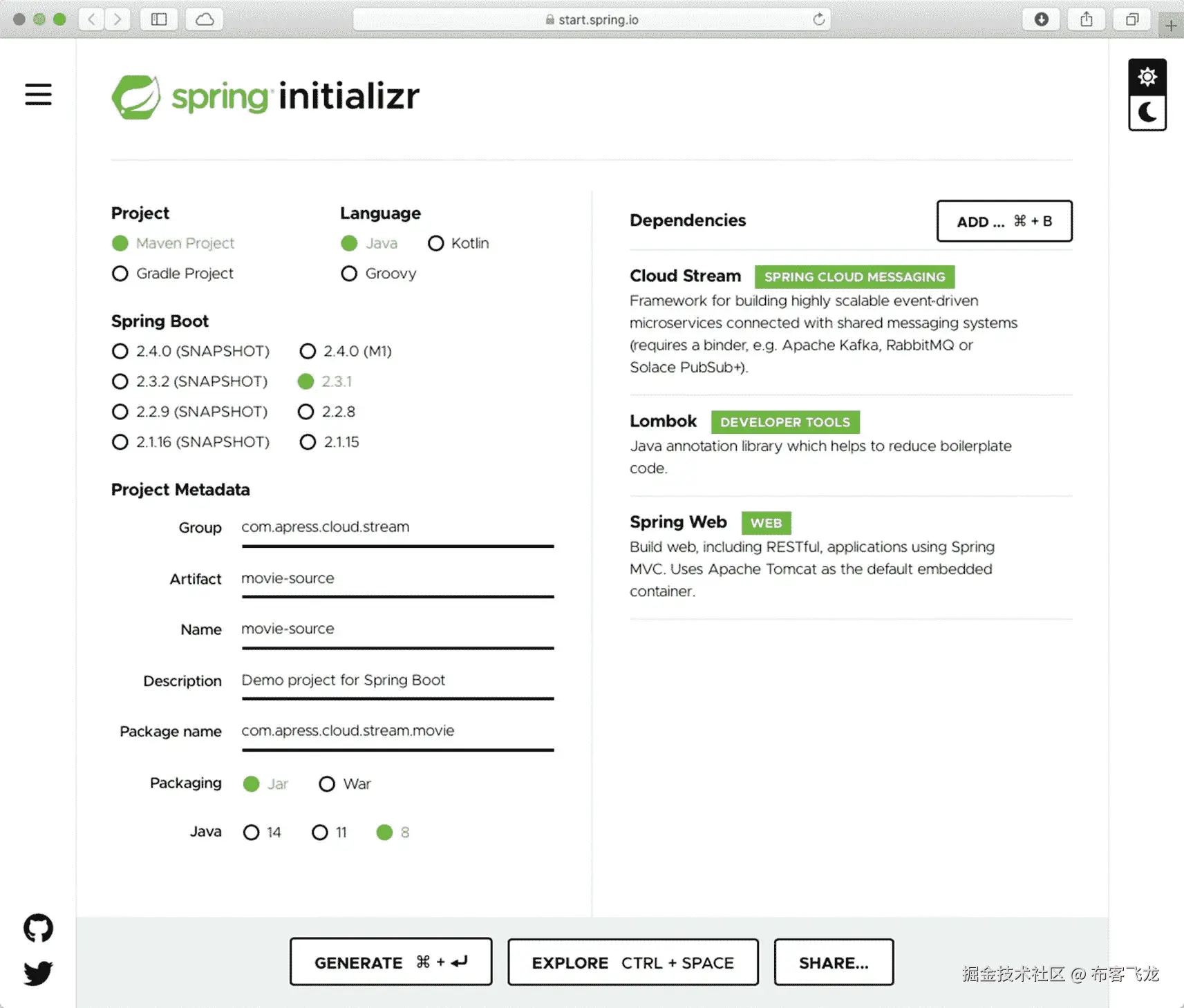Click the EXPLORE button
The height and width of the screenshot is (1008, 1184).
[633, 962]
